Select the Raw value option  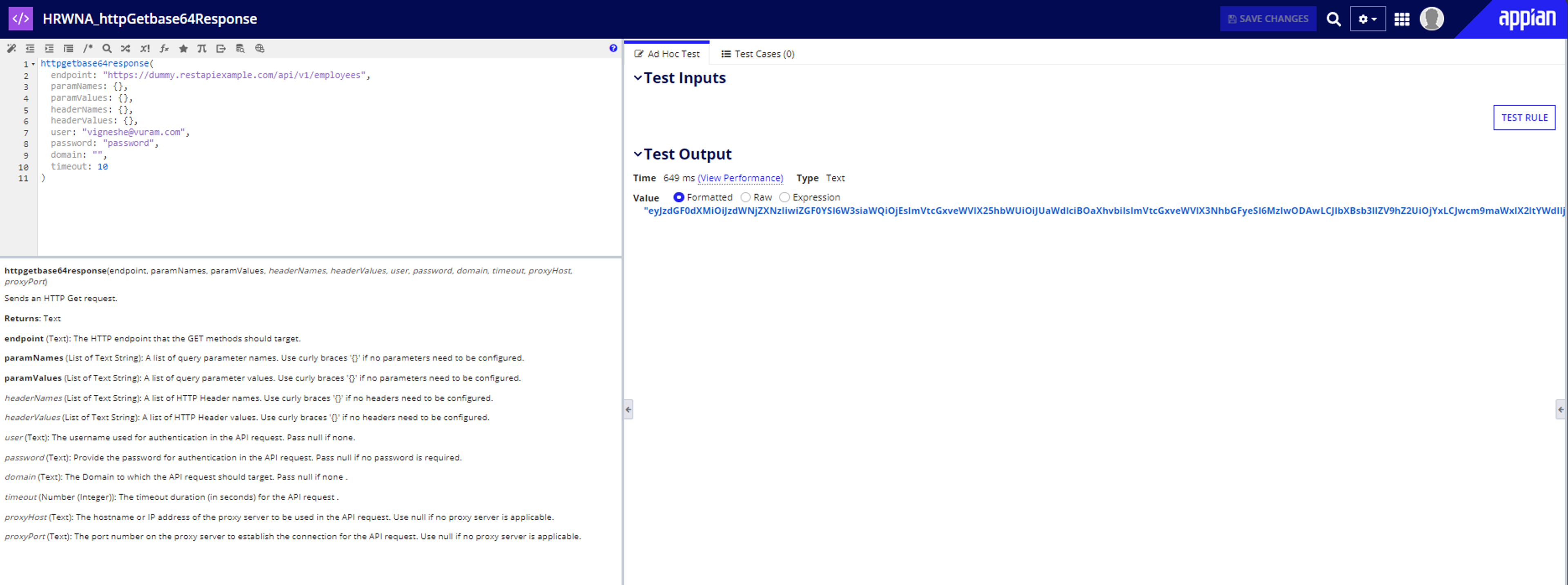tap(746, 197)
